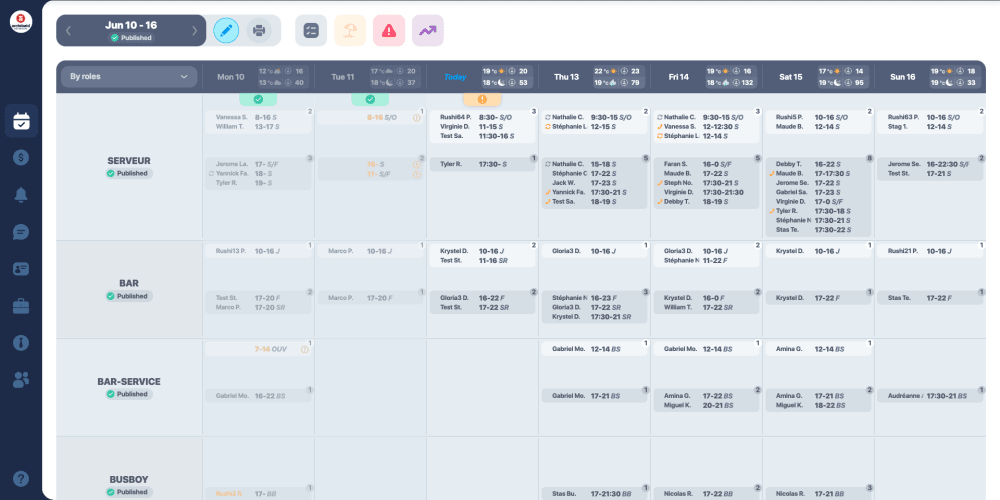The image size is (1000, 500).
Task: Open the briefcase section in the sidebar
Action: (21, 306)
